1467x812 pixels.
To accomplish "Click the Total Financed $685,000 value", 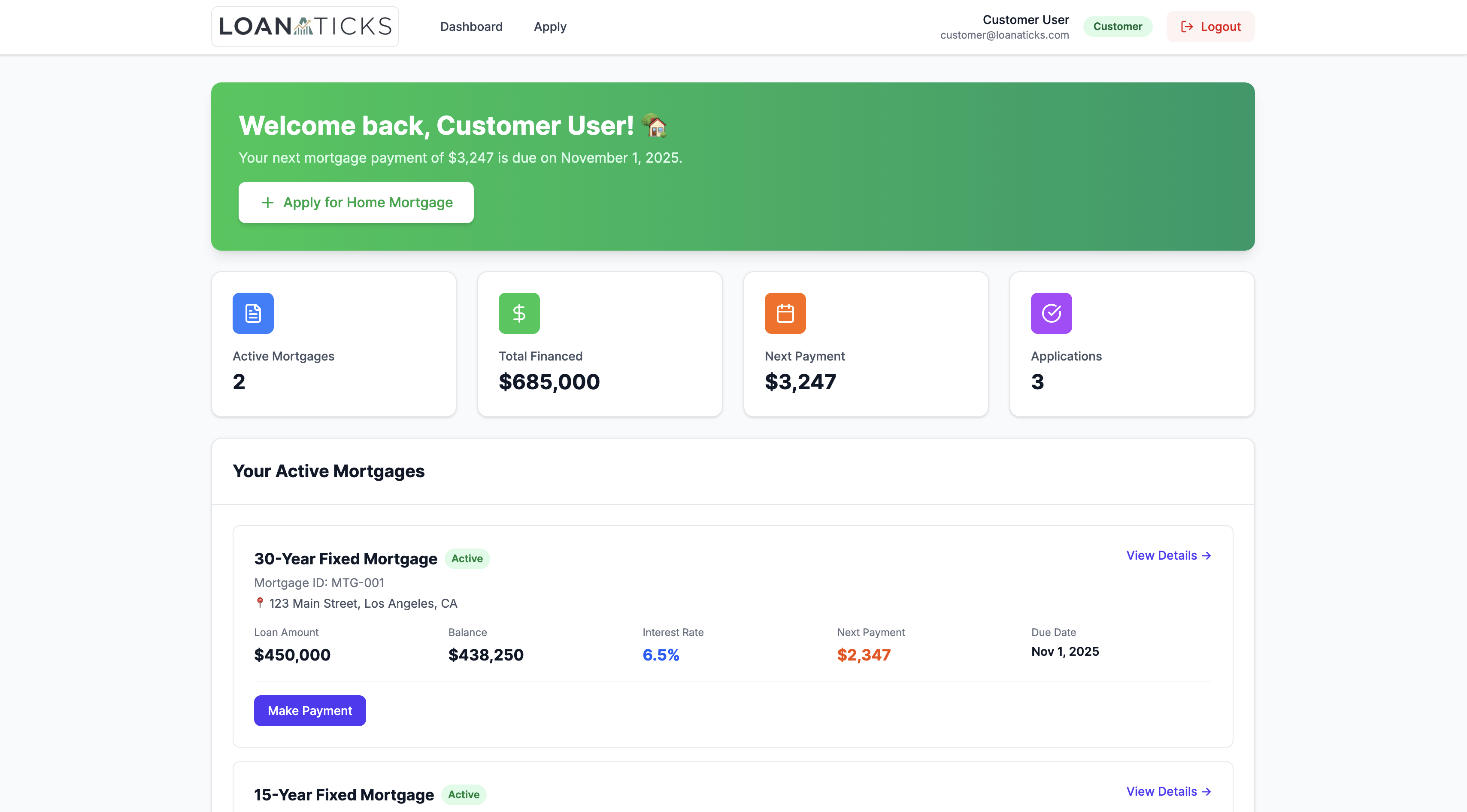I will (549, 382).
